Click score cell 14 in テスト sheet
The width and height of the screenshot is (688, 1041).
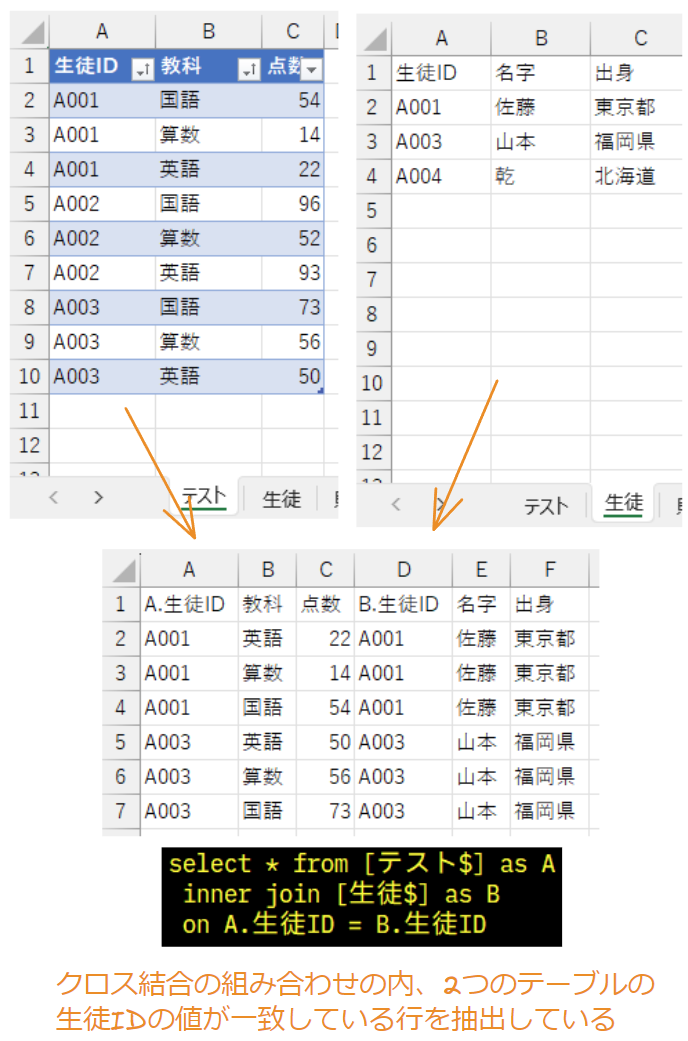(x=293, y=135)
